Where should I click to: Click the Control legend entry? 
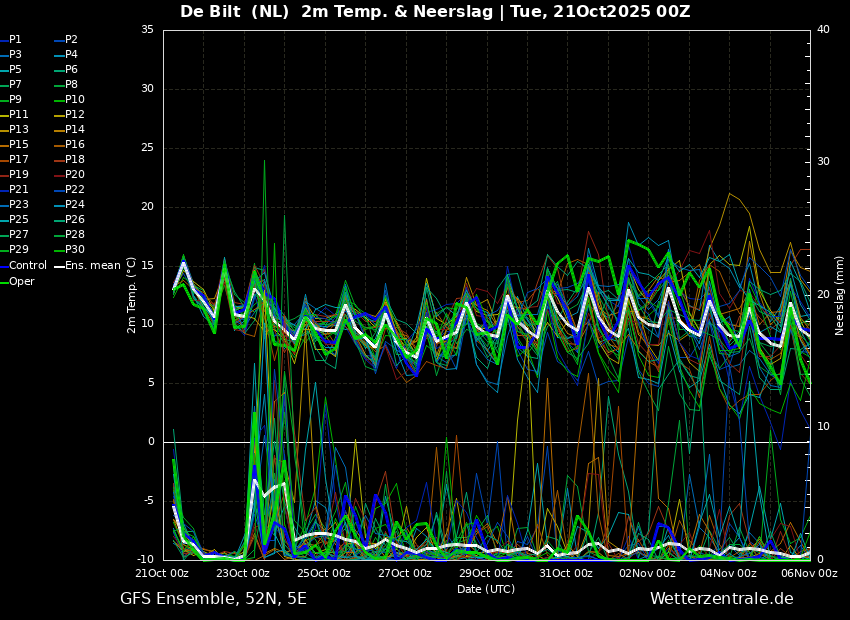(23, 266)
